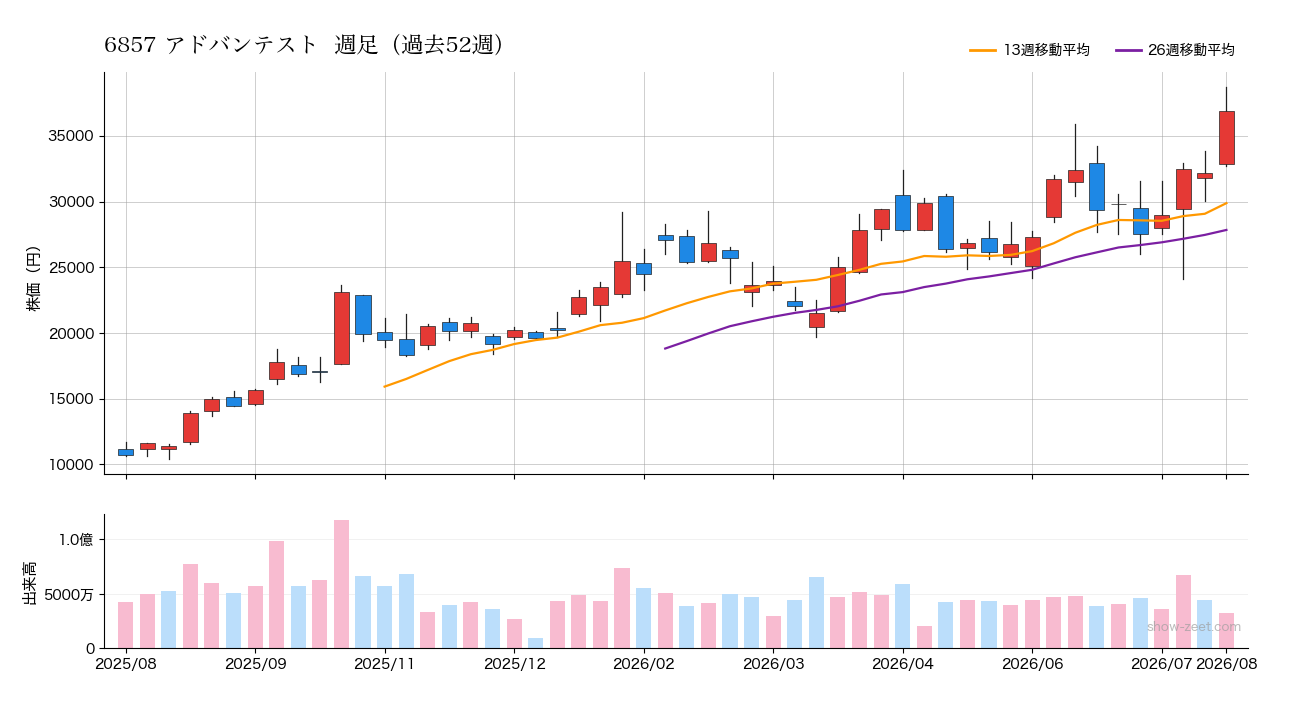The height and width of the screenshot is (720, 1300).
Task: Click the 30000 price axis label
Action: [72, 202]
